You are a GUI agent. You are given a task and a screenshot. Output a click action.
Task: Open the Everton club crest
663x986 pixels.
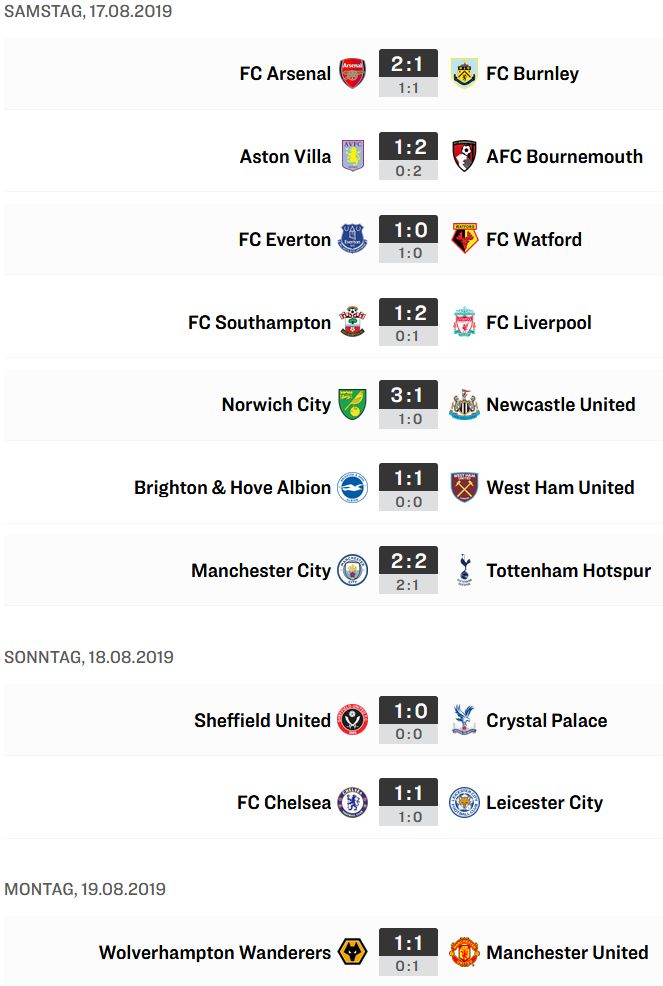pos(352,239)
